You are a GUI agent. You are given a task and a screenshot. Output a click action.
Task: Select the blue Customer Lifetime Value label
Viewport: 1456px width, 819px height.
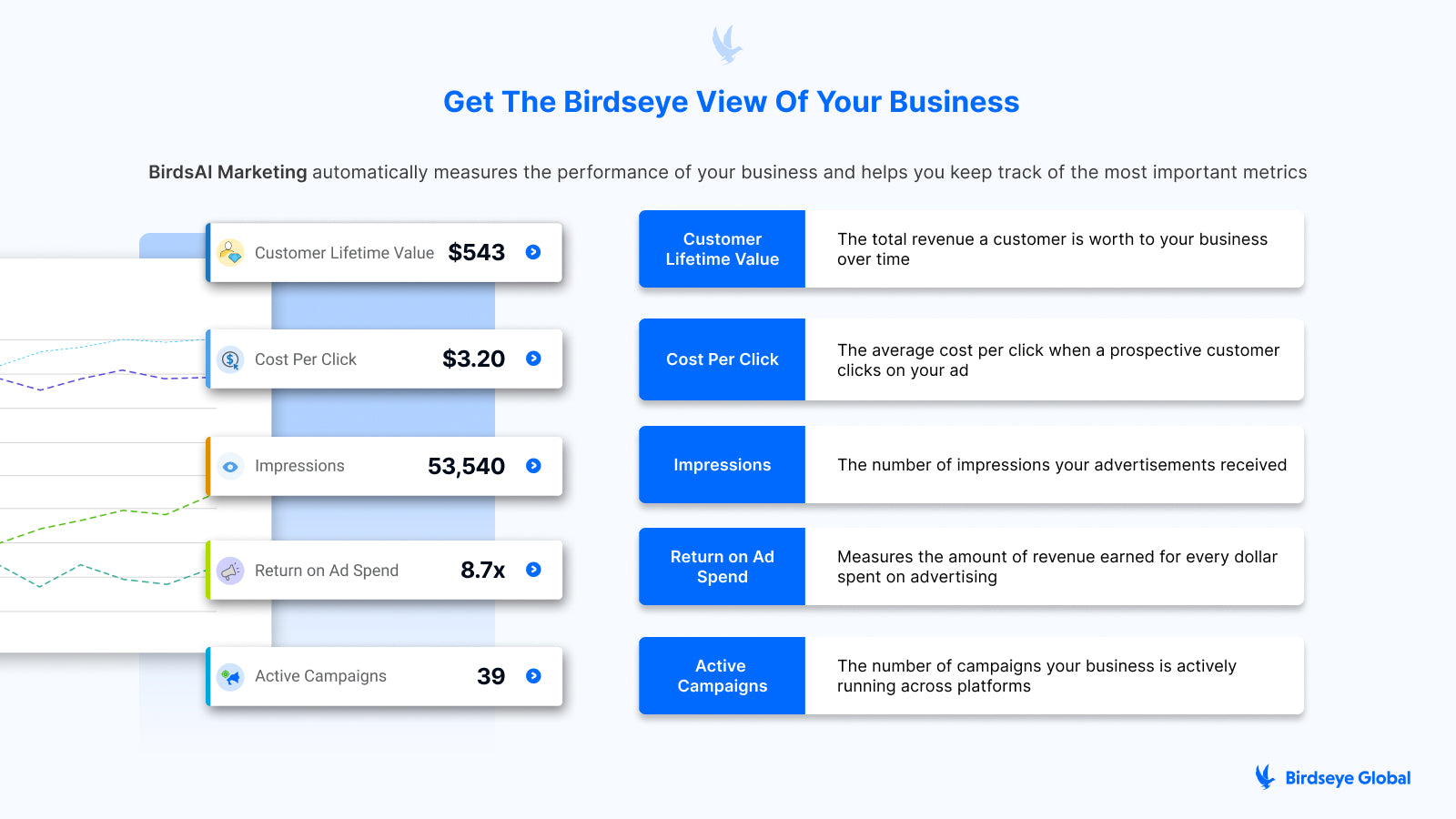(722, 249)
